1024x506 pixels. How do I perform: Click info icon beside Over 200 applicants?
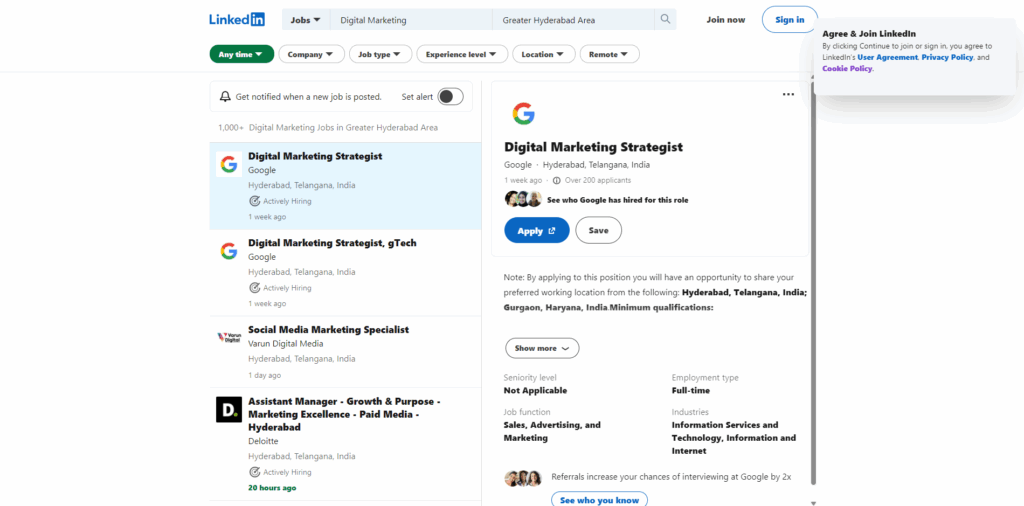(x=556, y=180)
